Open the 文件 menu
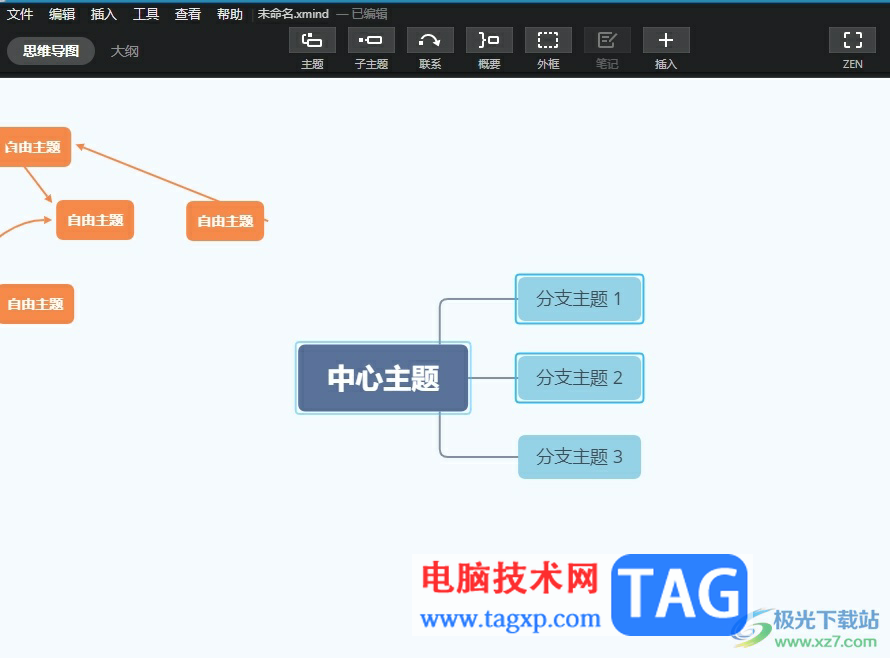 [20, 14]
